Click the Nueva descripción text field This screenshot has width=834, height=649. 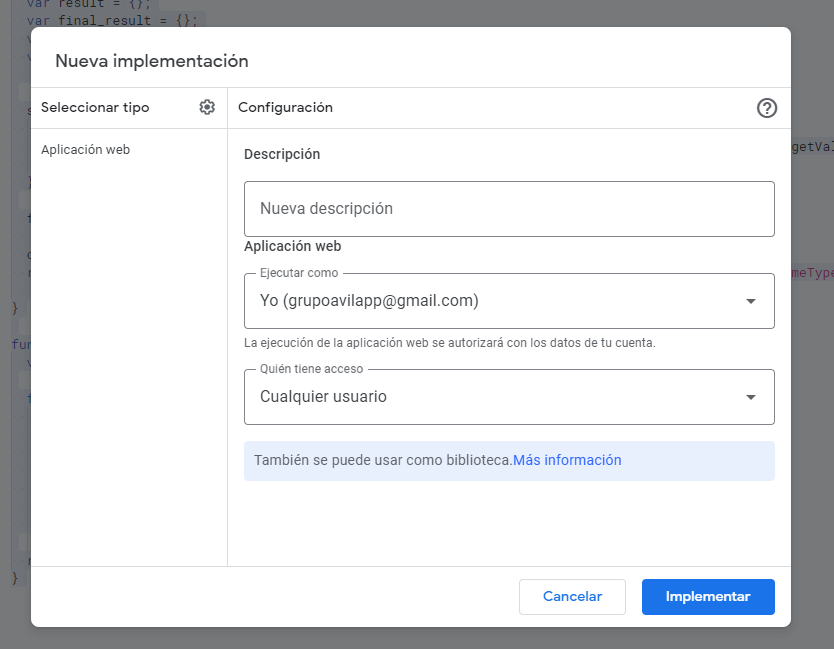tap(509, 209)
